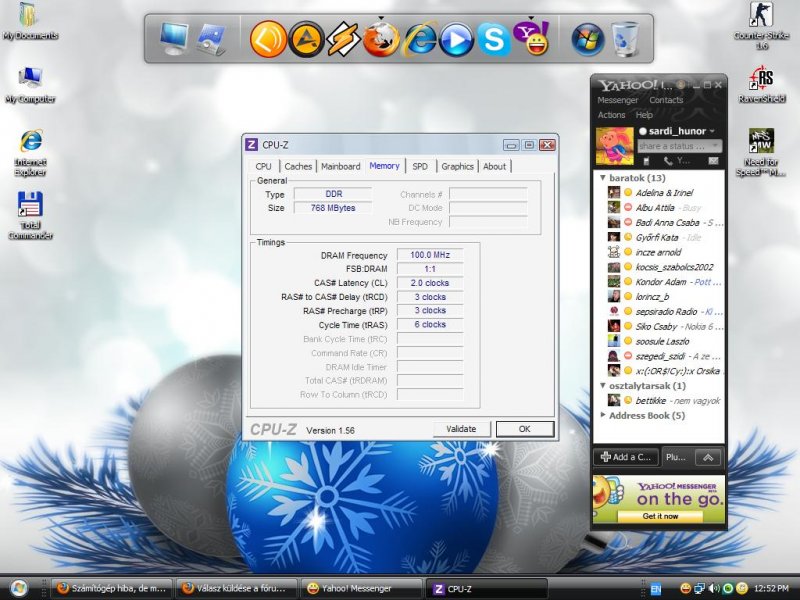This screenshot has width=800, height=600.
Task: Open Internet Explorer desktop shortcut
Action: [x=30, y=153]
